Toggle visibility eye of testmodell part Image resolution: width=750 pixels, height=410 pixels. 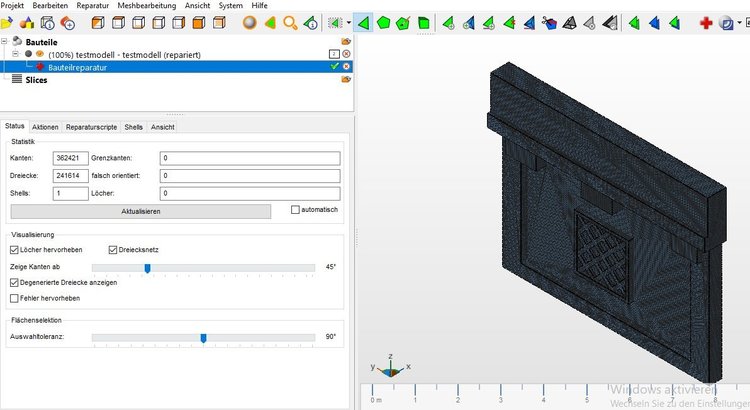(x=40, y=54)
